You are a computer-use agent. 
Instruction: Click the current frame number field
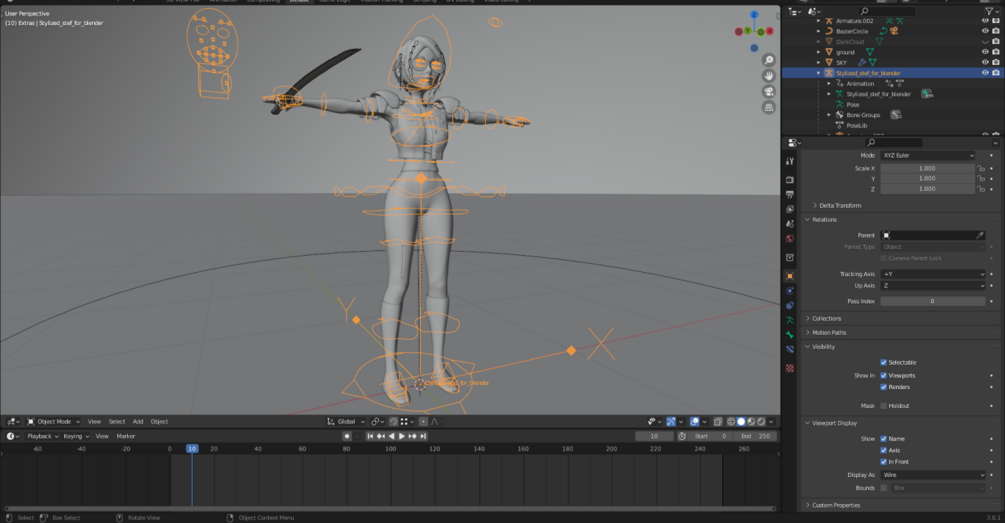coord(654,436)
